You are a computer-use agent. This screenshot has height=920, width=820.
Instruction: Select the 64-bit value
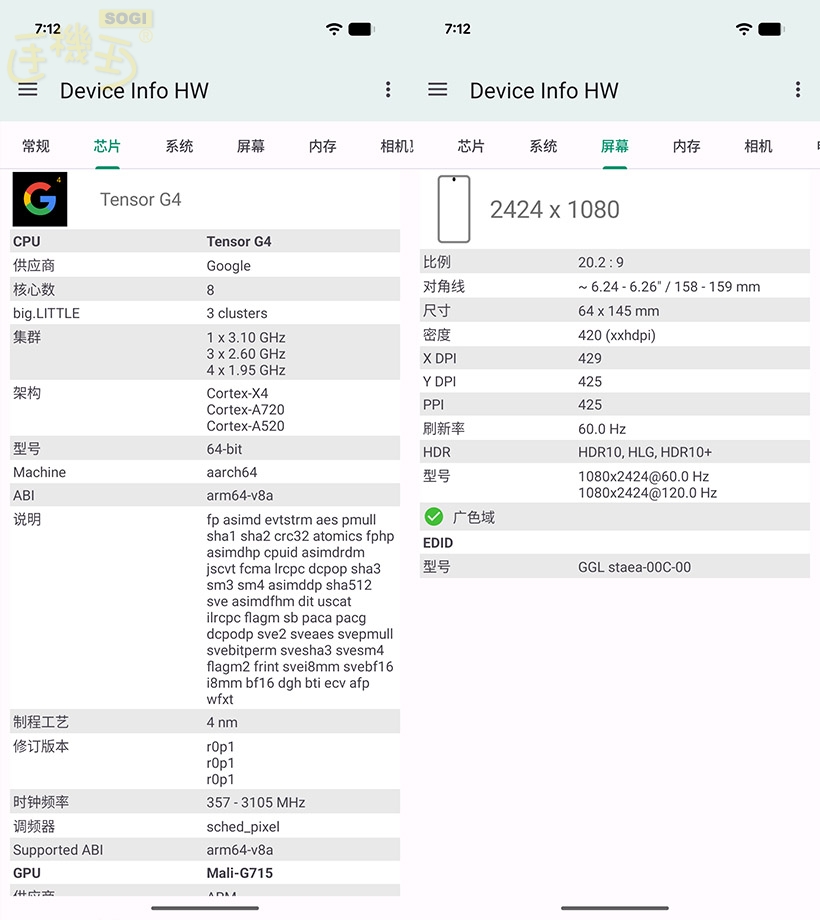(224, 449)
